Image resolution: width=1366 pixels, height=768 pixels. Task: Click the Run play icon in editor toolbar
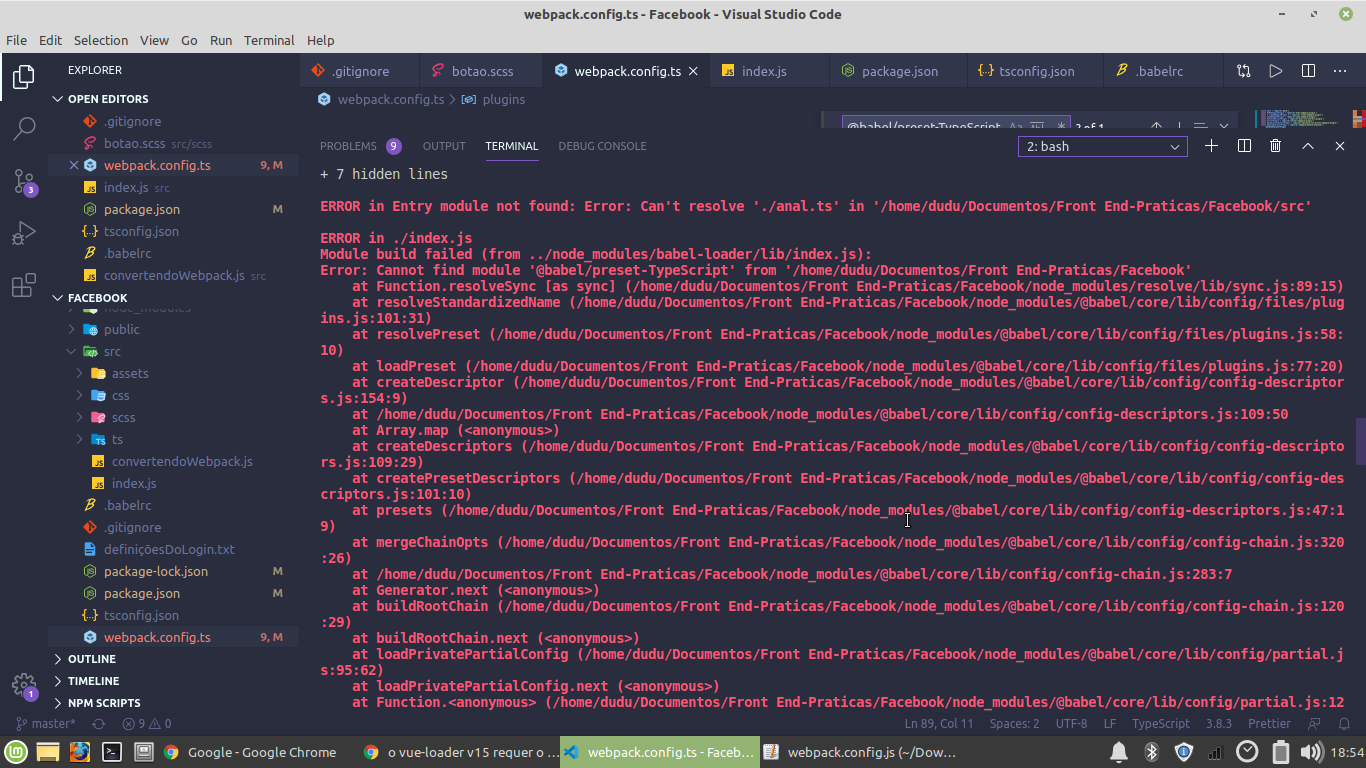[x=1276, y=71]
